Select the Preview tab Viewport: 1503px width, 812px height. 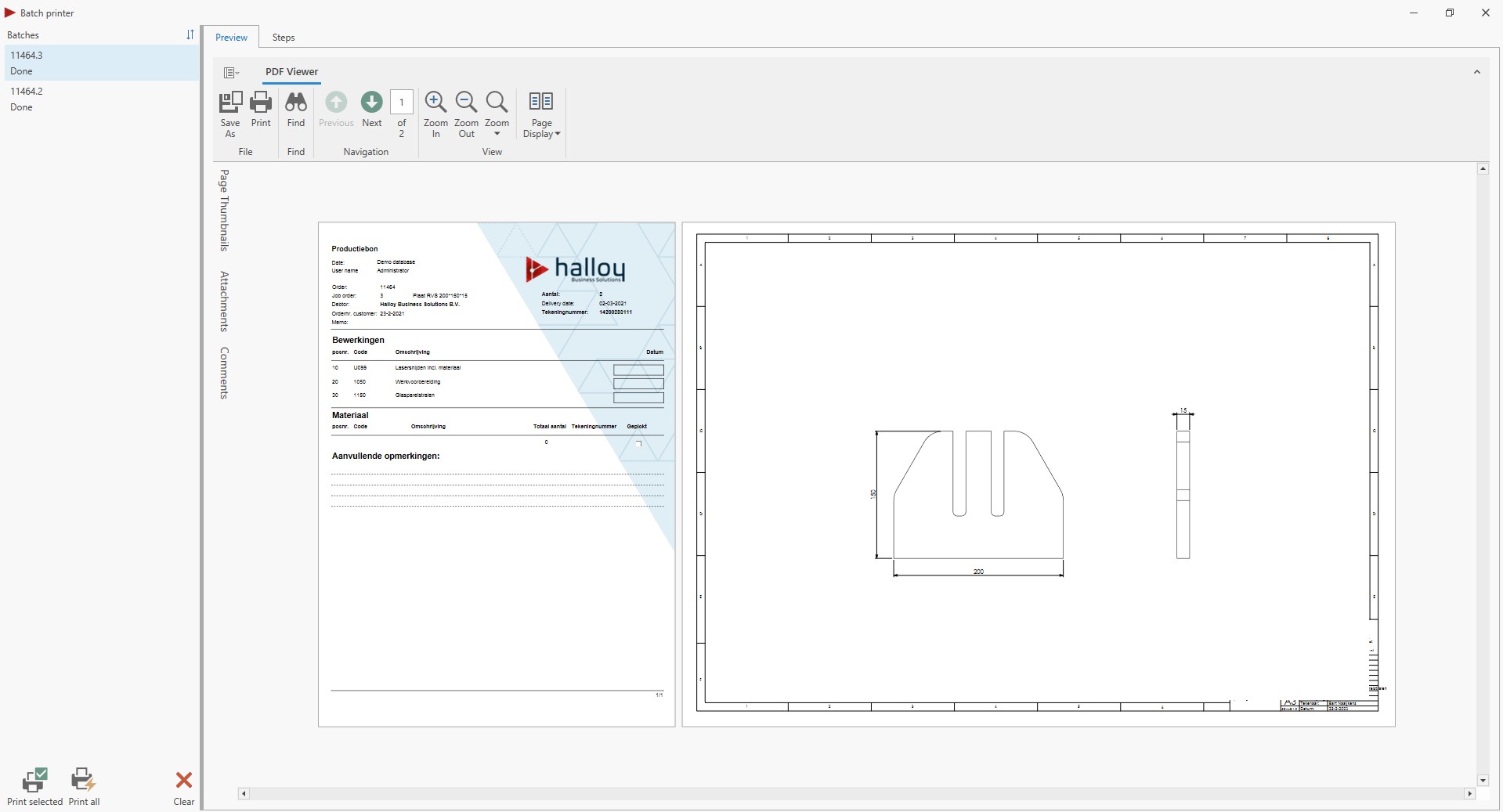click(x=231, y=38)
